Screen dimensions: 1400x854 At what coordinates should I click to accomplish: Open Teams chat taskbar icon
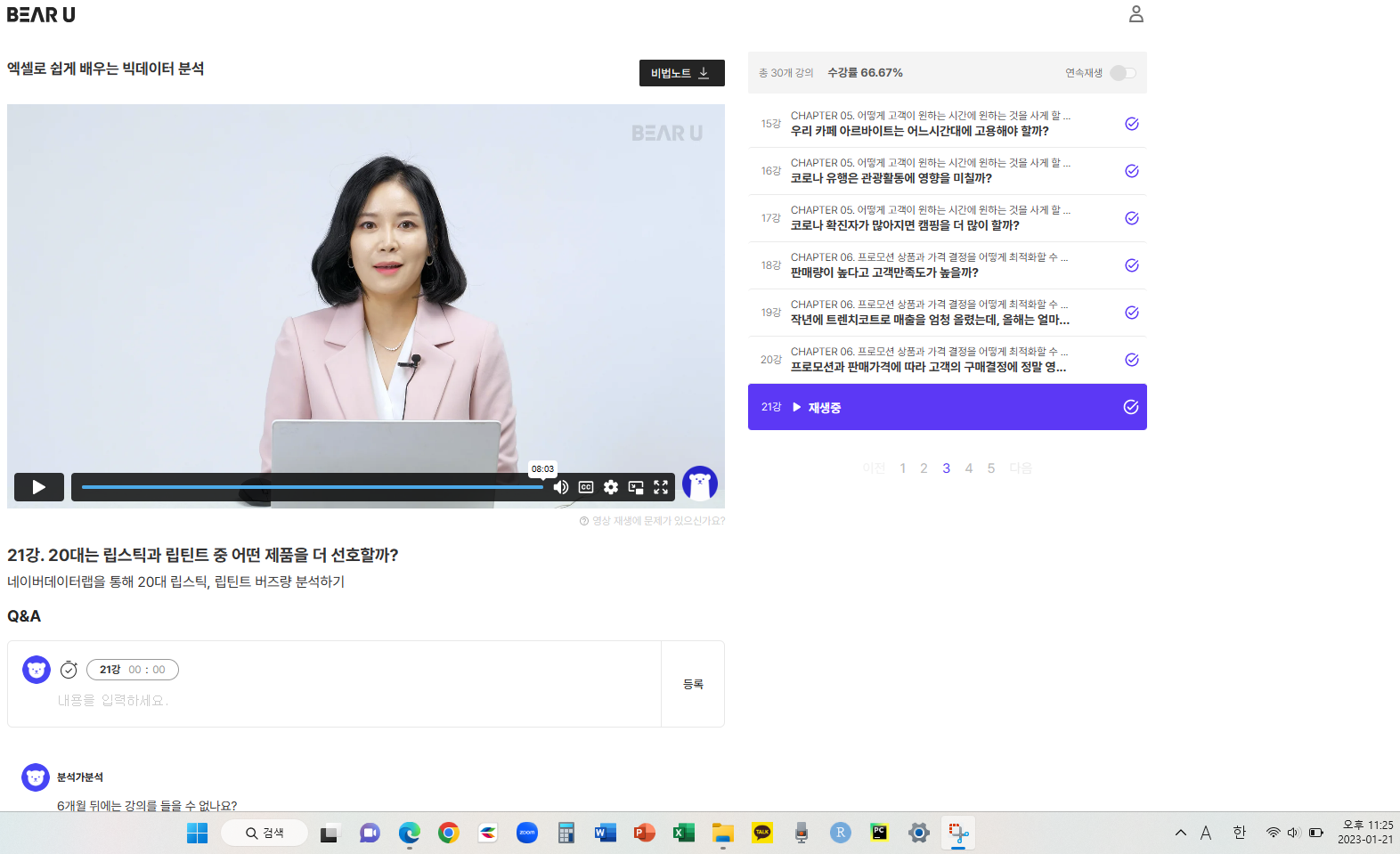click(x=370, y=834)
